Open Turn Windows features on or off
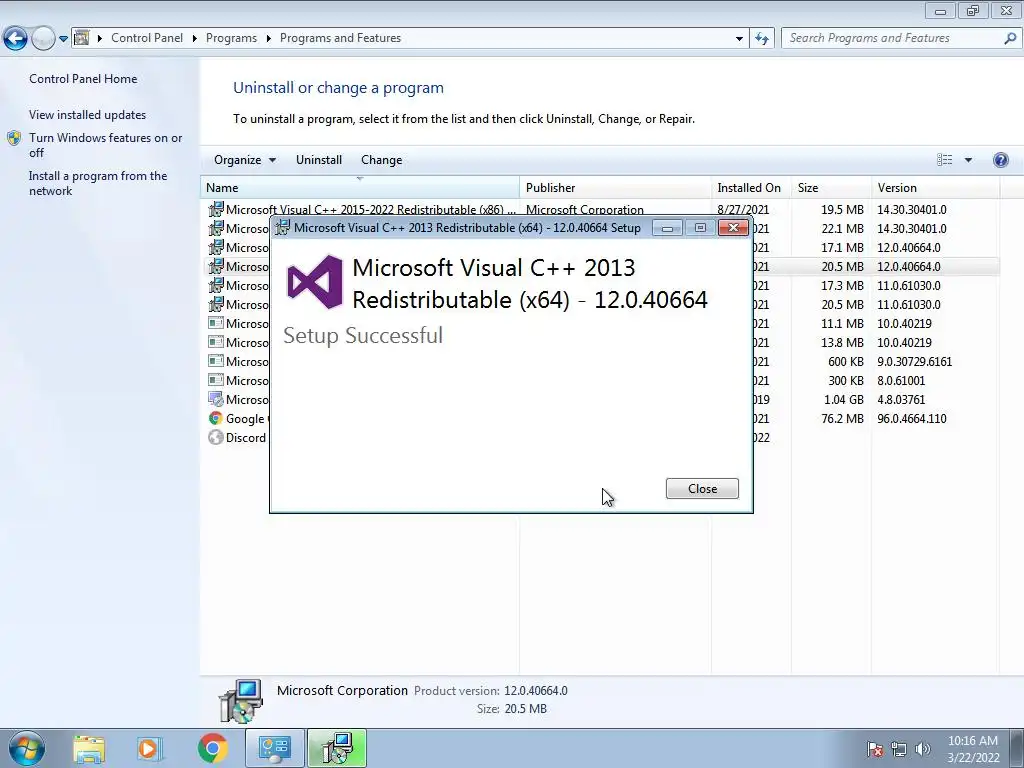The image size is (1024, 768). click(x=106, y=145)
